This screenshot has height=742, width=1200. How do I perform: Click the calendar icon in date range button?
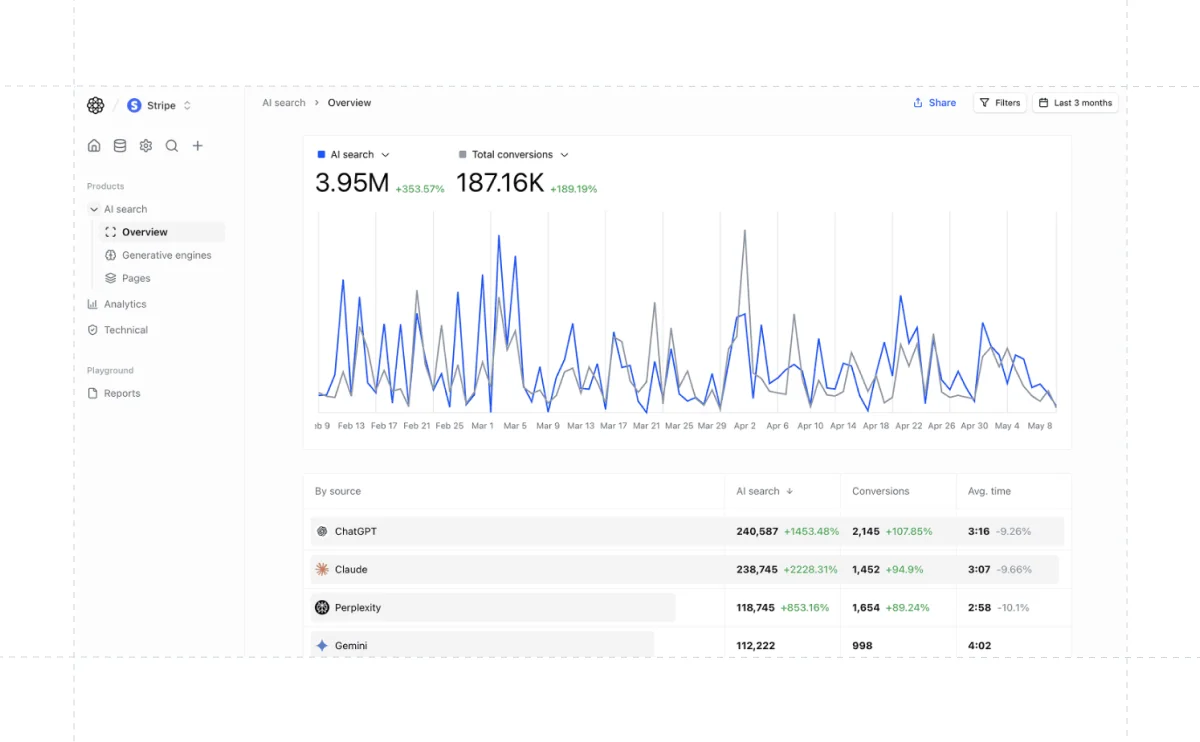pos(1044,103)
